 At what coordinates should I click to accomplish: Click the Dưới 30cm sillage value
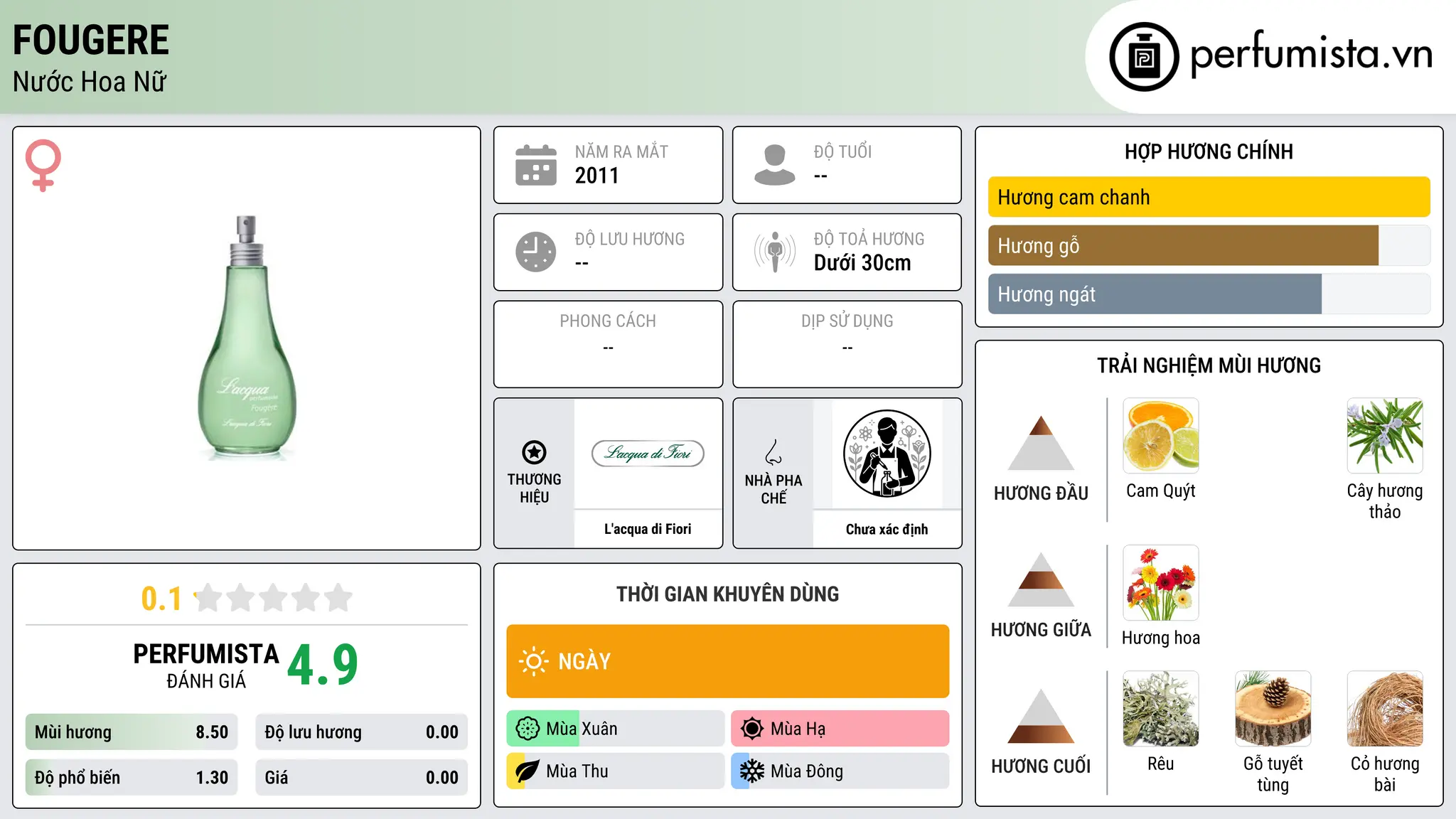pos(862,263)
